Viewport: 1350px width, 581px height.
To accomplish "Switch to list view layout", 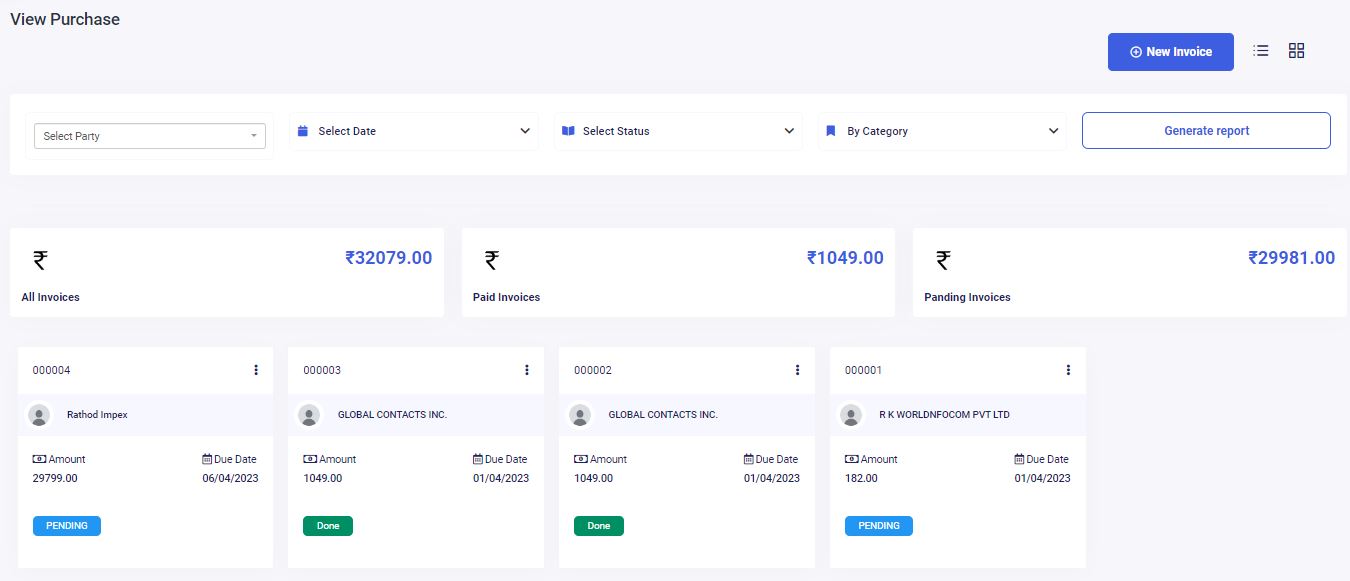I will click(x=1261, y=51).
